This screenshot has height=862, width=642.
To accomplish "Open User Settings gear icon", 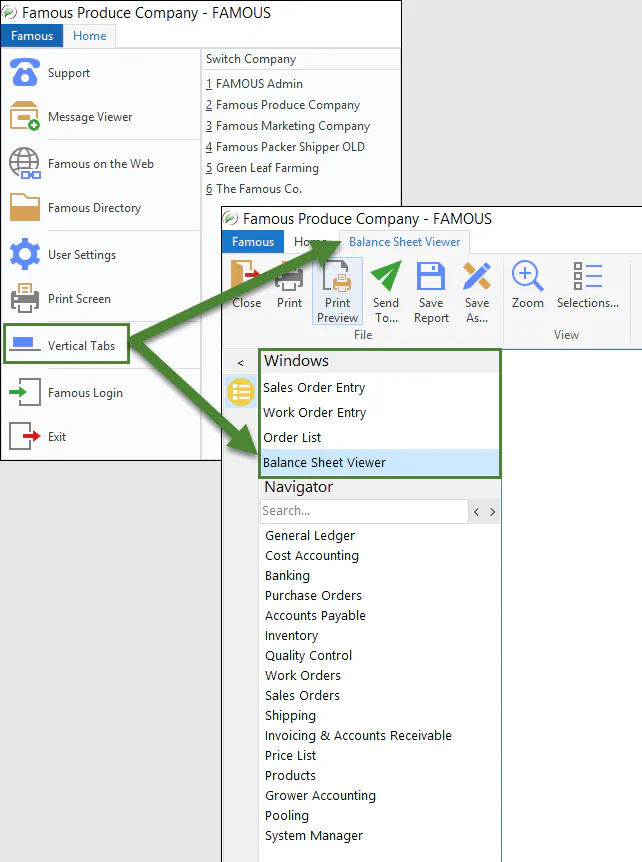I will [x=25, y=254].
